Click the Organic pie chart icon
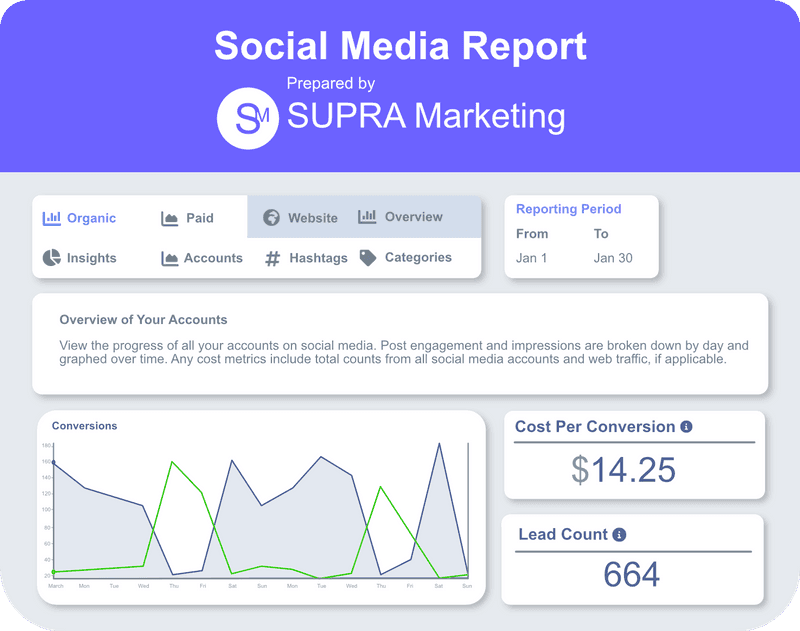 [52, 218]
